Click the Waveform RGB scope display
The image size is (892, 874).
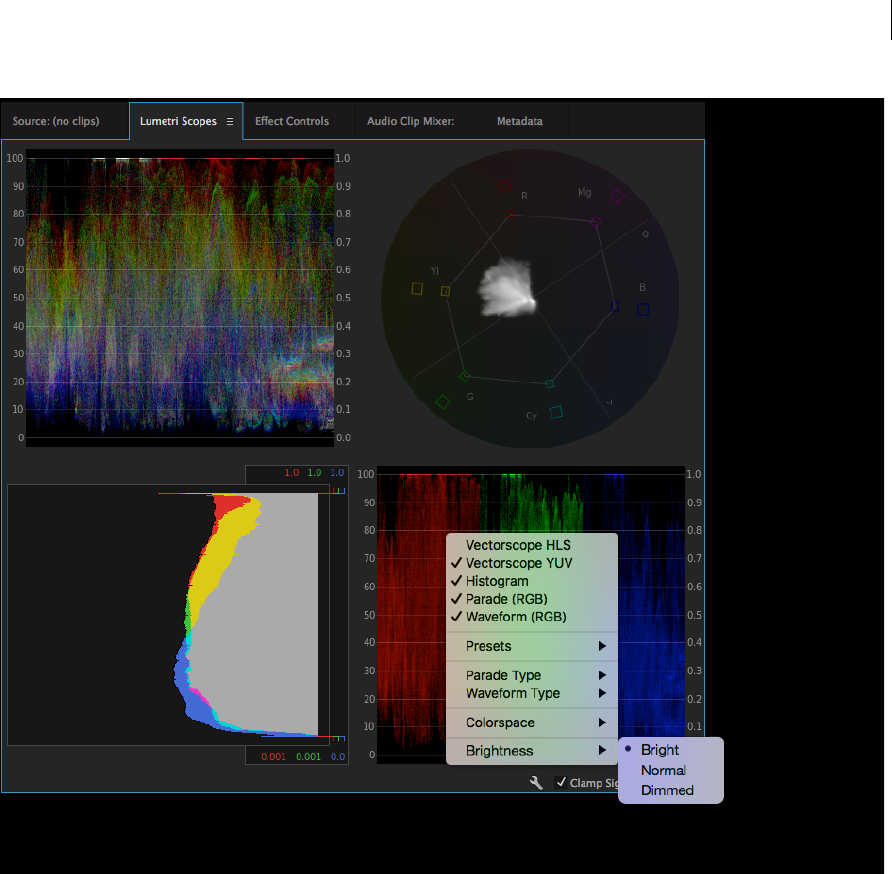point(180,297)
